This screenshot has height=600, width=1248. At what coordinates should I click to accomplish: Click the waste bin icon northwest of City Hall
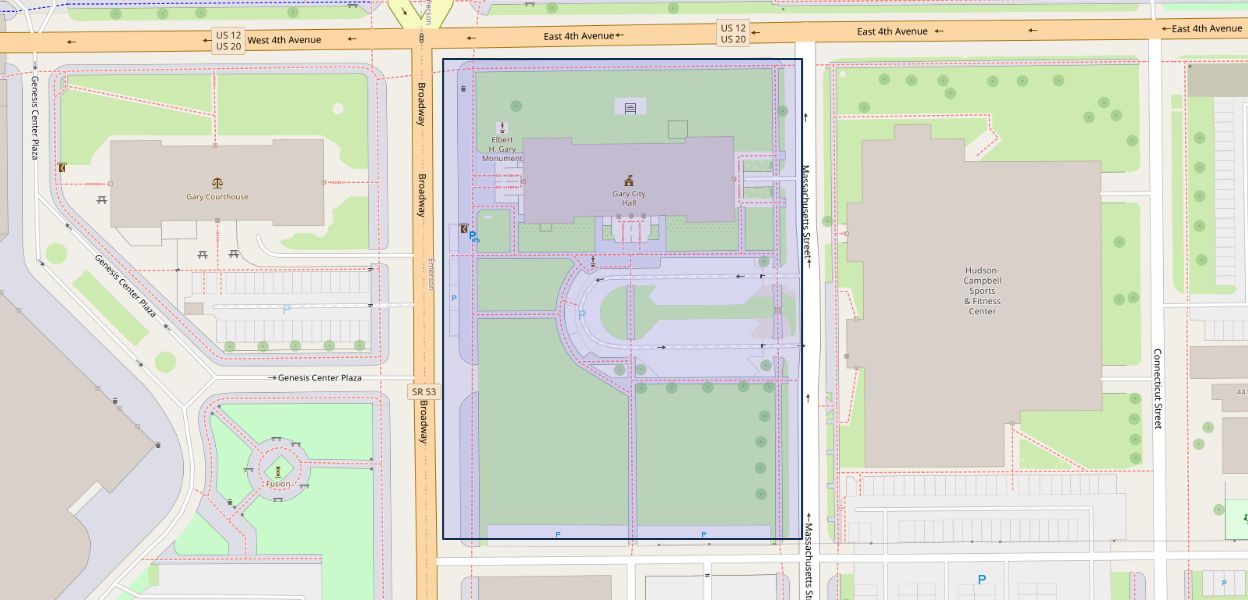[462, 89]
